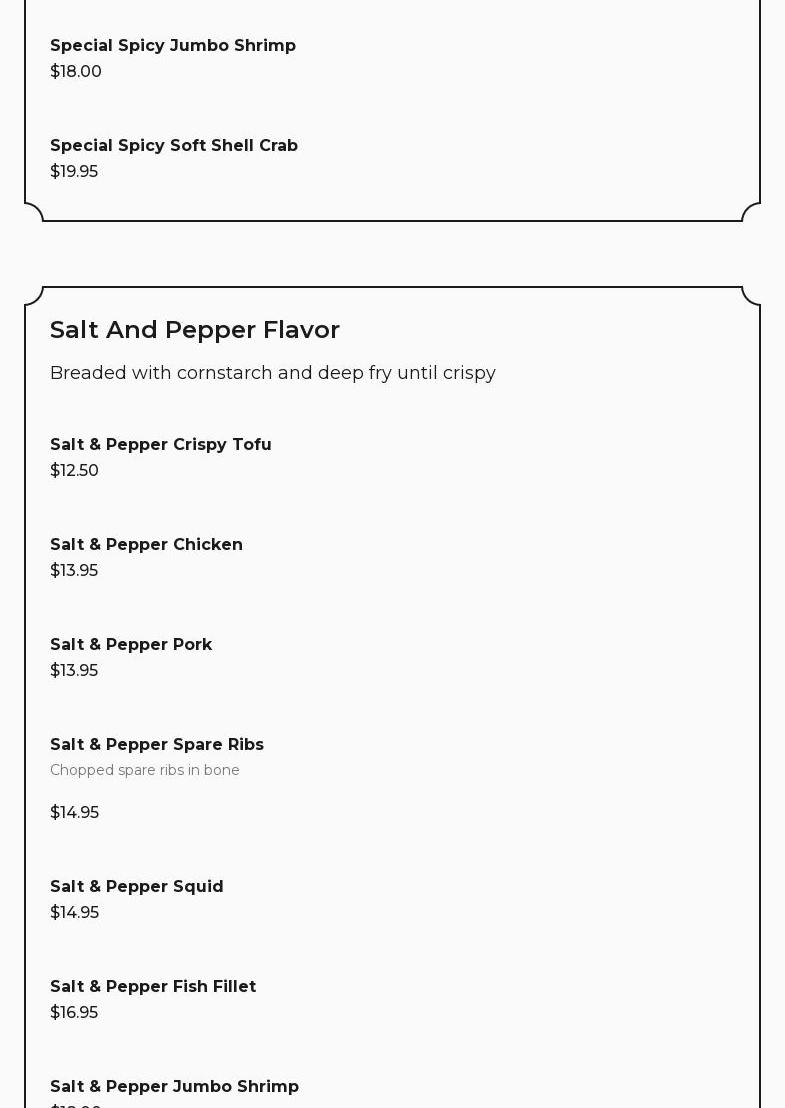
Task: Open Salt & Pepper Fish Fillet
Action: click(153, 986)
